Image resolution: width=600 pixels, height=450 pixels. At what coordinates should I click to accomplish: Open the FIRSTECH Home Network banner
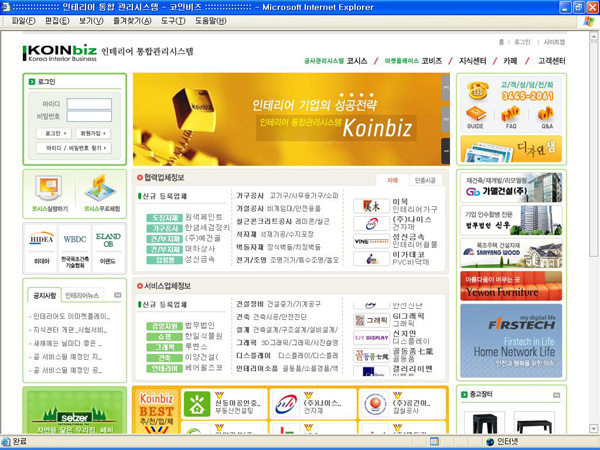click(511, 341)
